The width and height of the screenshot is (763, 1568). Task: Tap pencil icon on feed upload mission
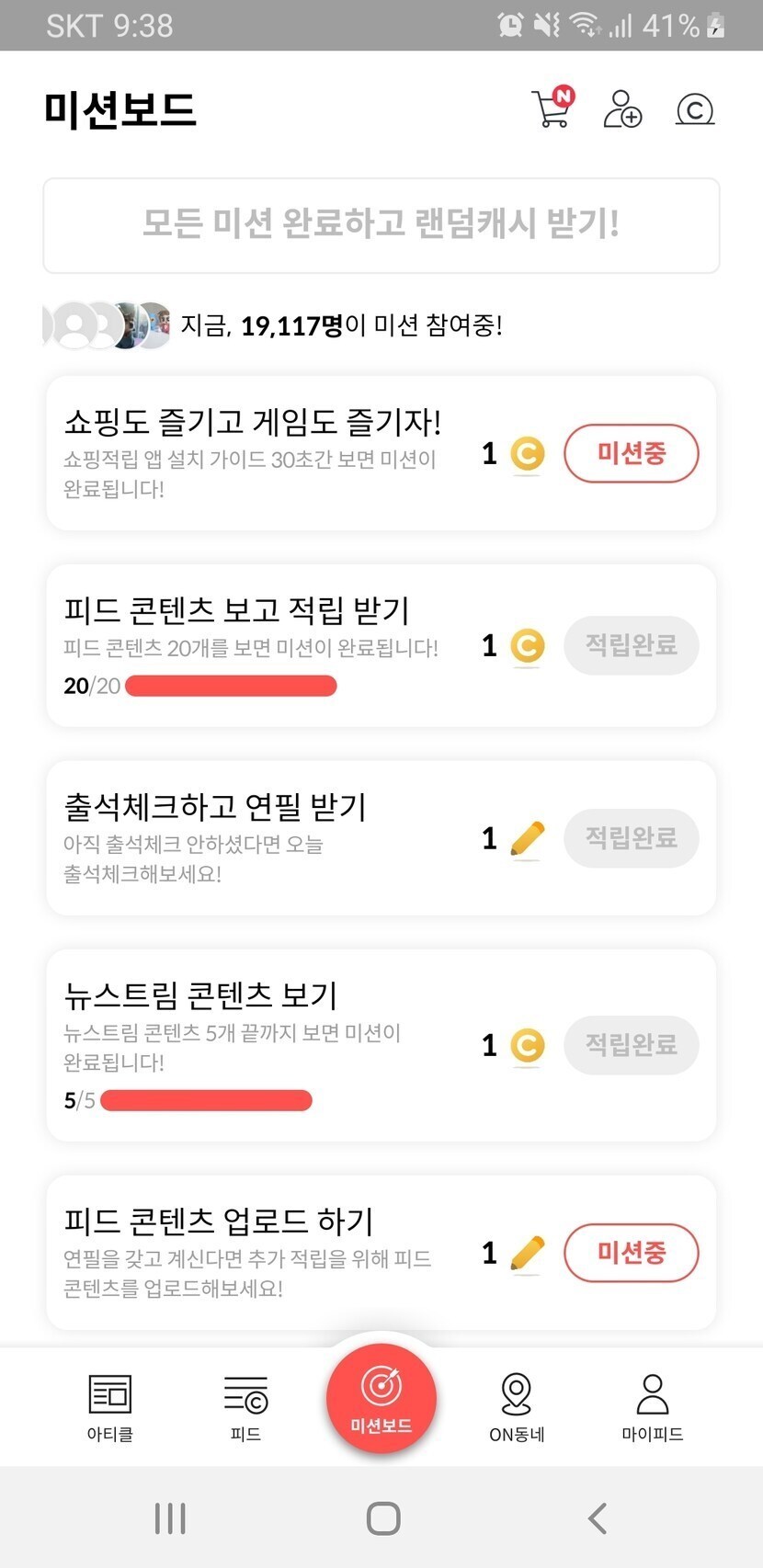528,1253
